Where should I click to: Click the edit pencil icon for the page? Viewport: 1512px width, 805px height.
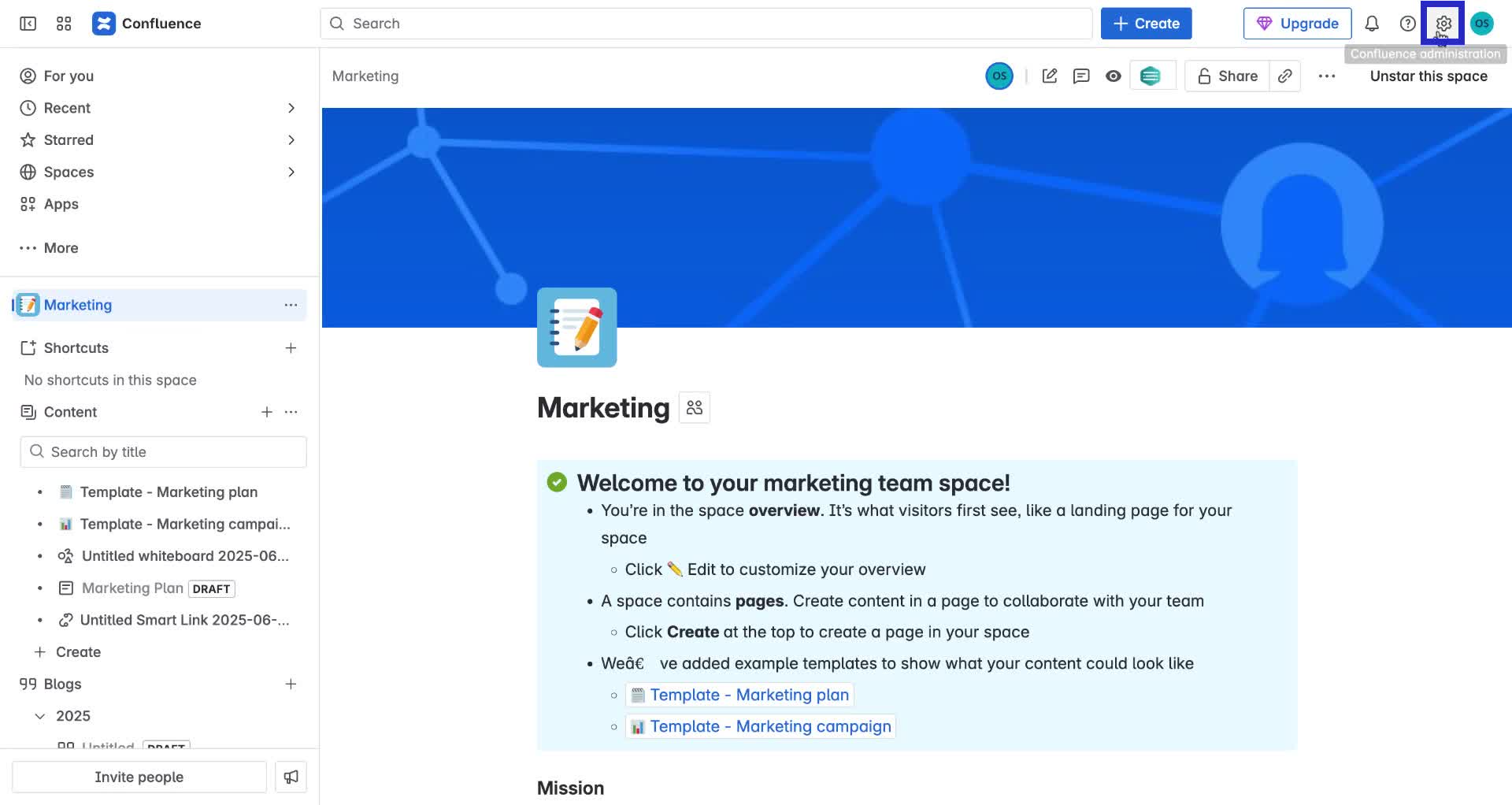[x=1049, y=76]
